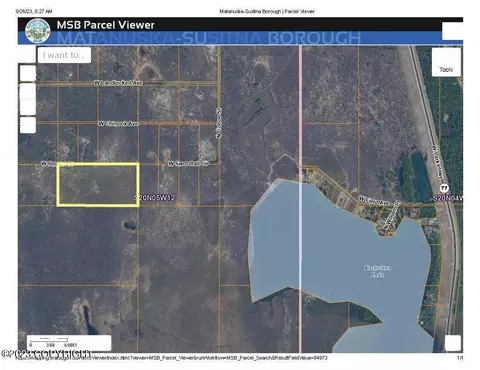Click the S20N05W12 section label
This screenshot has width=480, height=370.
click(x=155, y=198)
